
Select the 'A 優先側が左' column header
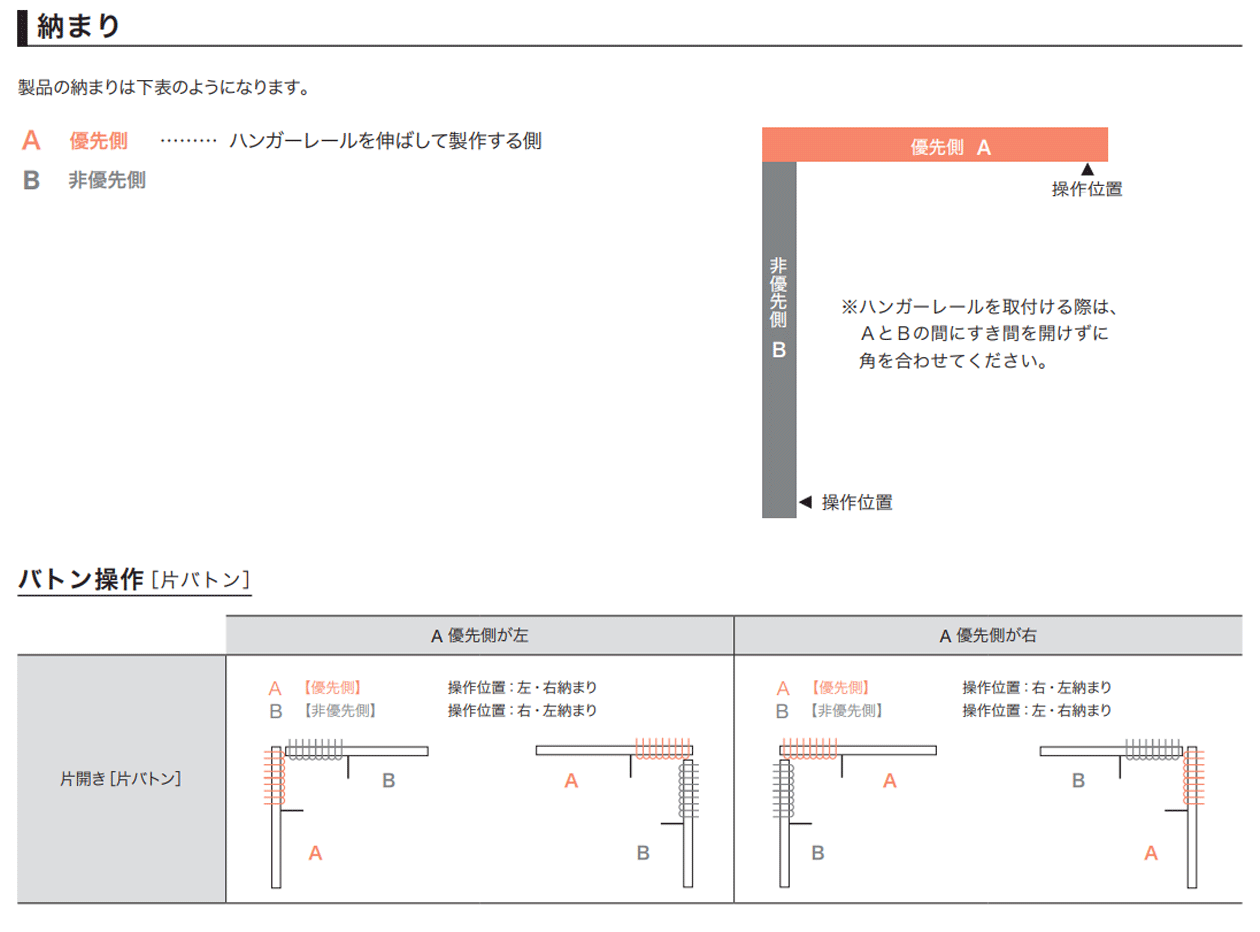click(480, 635)
